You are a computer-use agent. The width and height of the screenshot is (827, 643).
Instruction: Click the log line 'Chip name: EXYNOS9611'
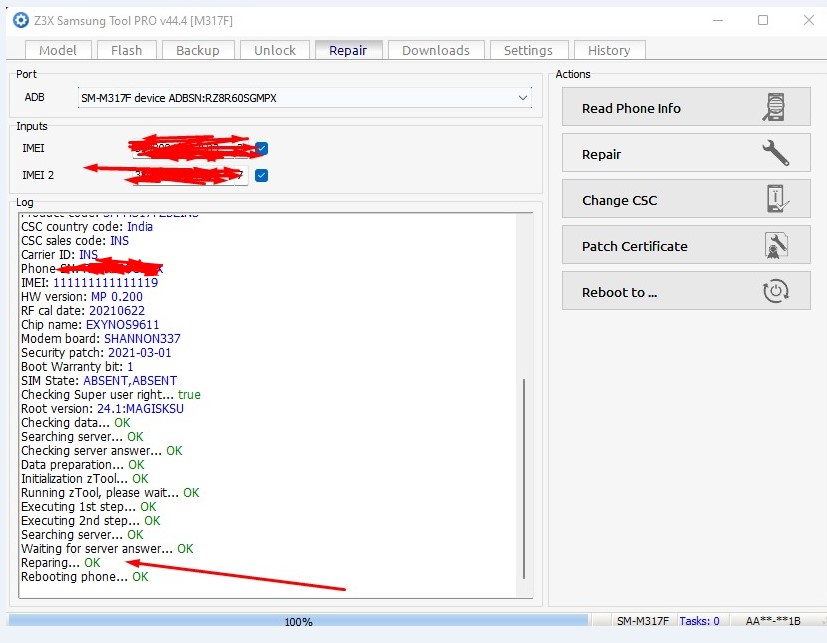tap(90, 324)
